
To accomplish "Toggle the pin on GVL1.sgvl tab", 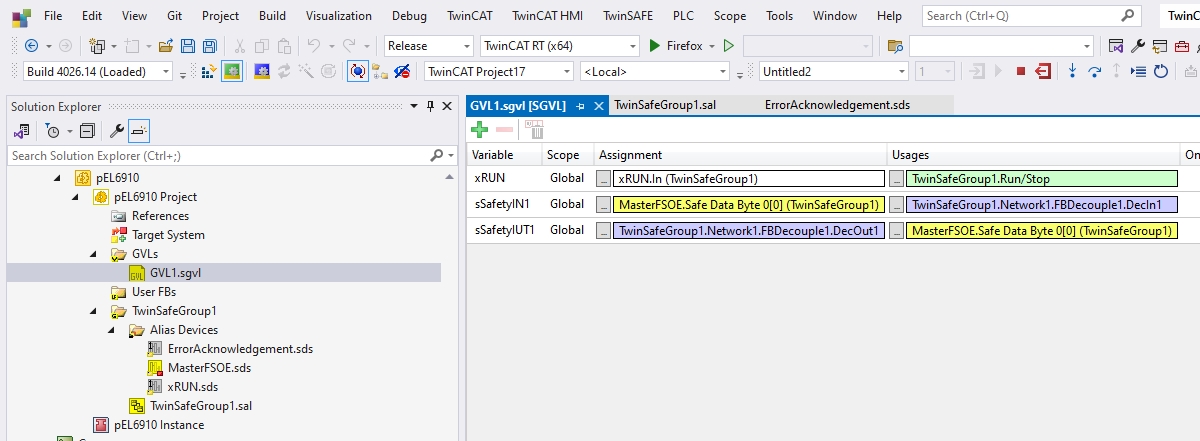I will click(x=581, y=105).
